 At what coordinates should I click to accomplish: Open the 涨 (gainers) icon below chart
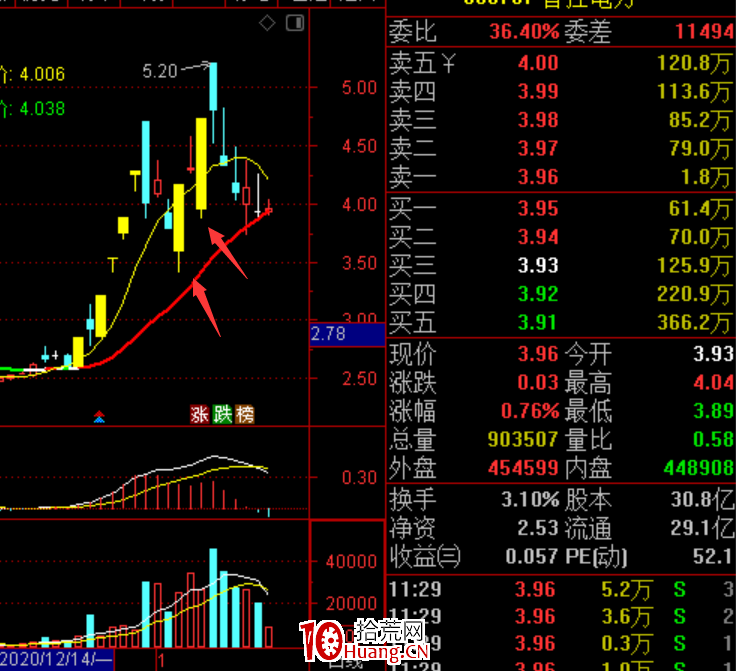coord(199,414)
